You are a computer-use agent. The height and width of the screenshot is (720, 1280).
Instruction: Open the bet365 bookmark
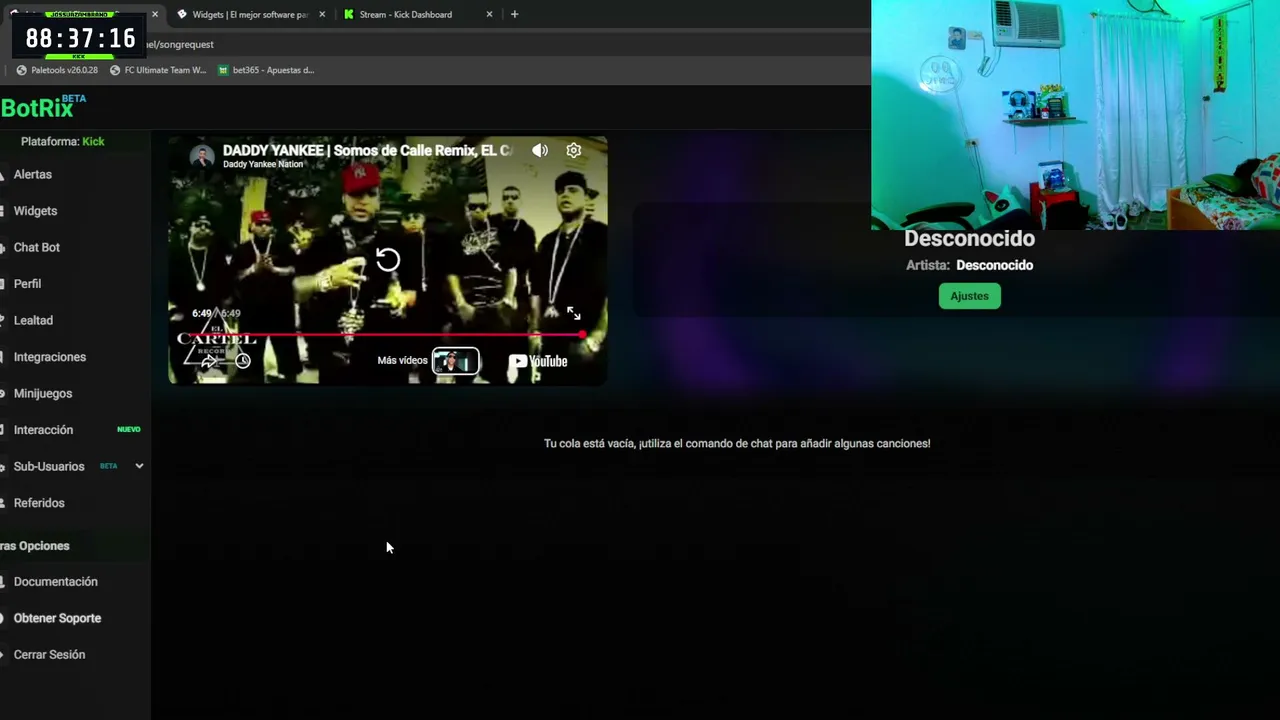(266, 70)
